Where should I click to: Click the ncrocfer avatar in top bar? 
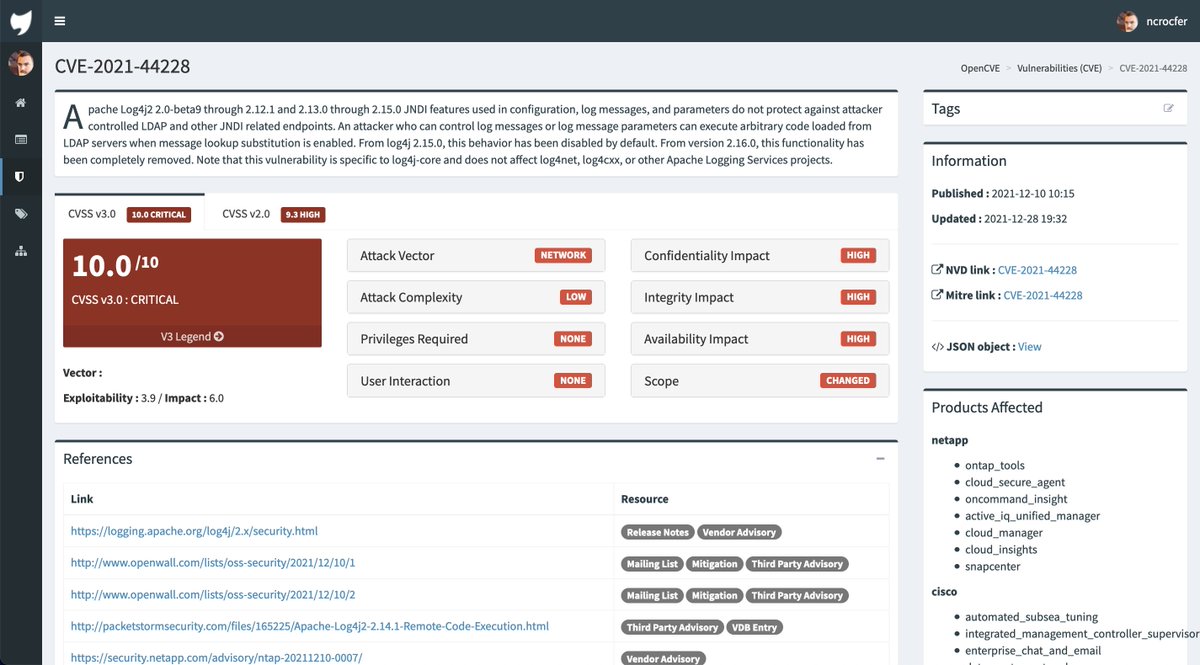tap(1127, 21)
